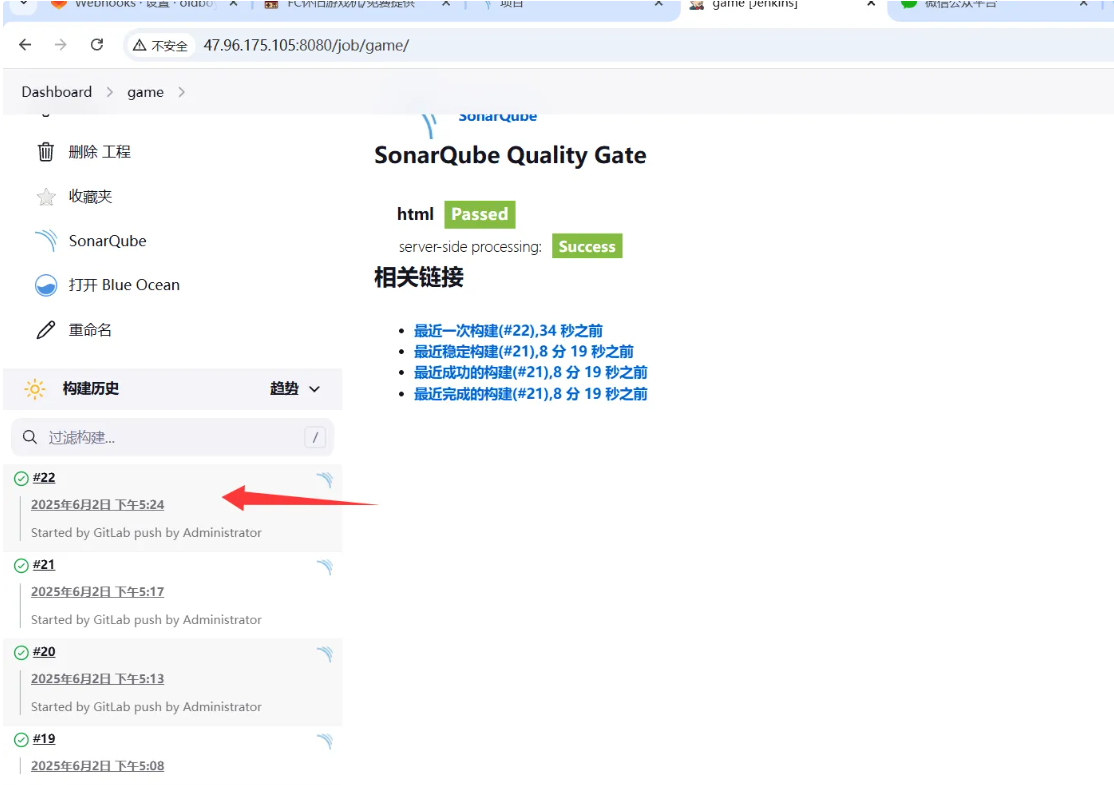Switch to the Webhooks browser tab
The width and height of the screenshot is (1114, 785).
pos(143,4)
